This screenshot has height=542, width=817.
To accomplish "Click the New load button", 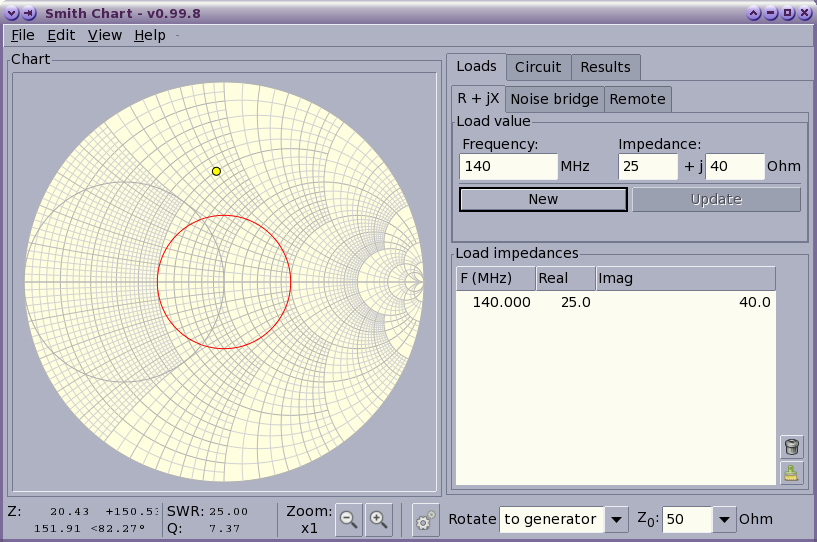I will click(x=543, y=200).
